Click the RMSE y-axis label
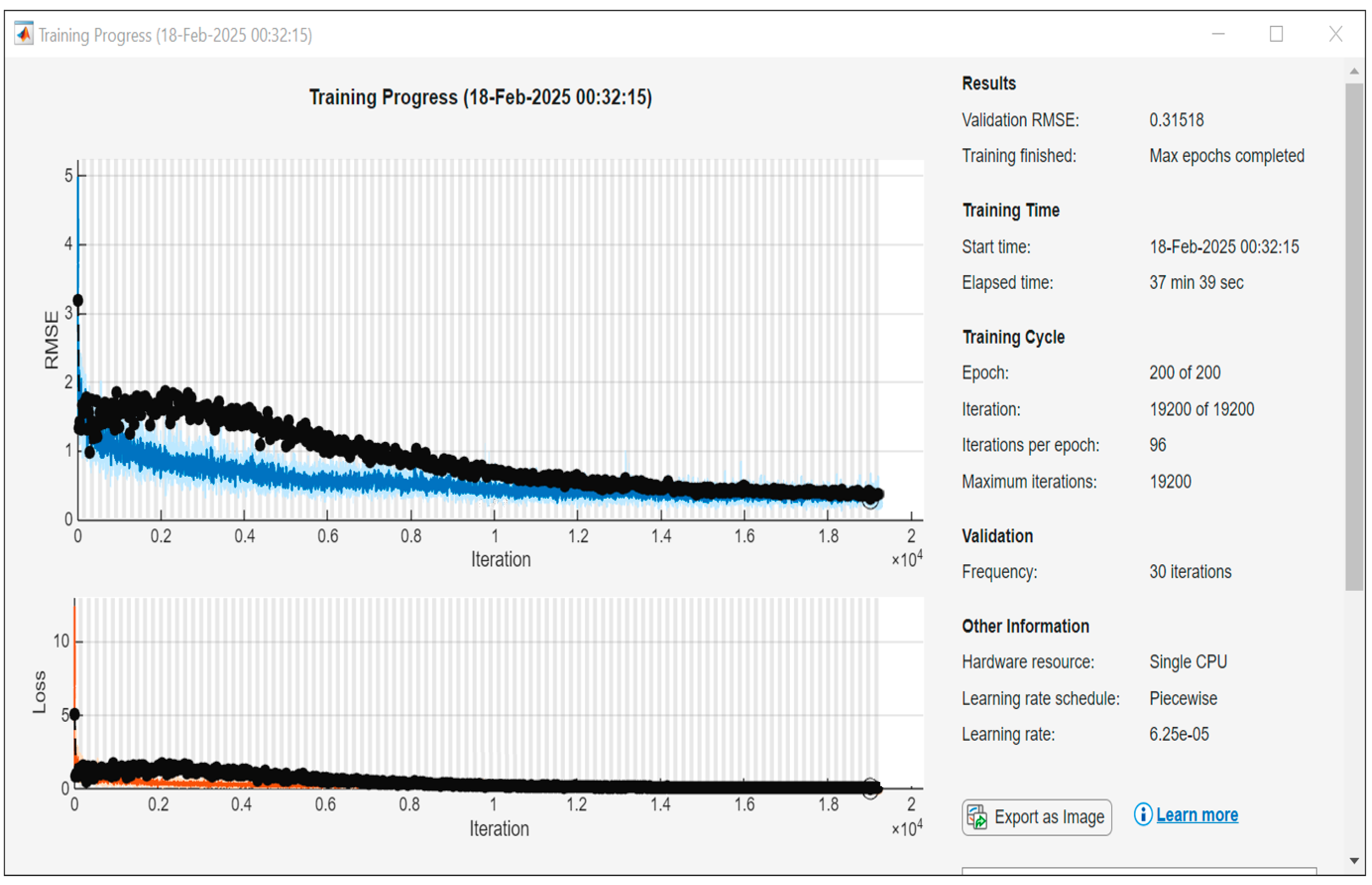 pyautogui.click(x=51, y=340)
